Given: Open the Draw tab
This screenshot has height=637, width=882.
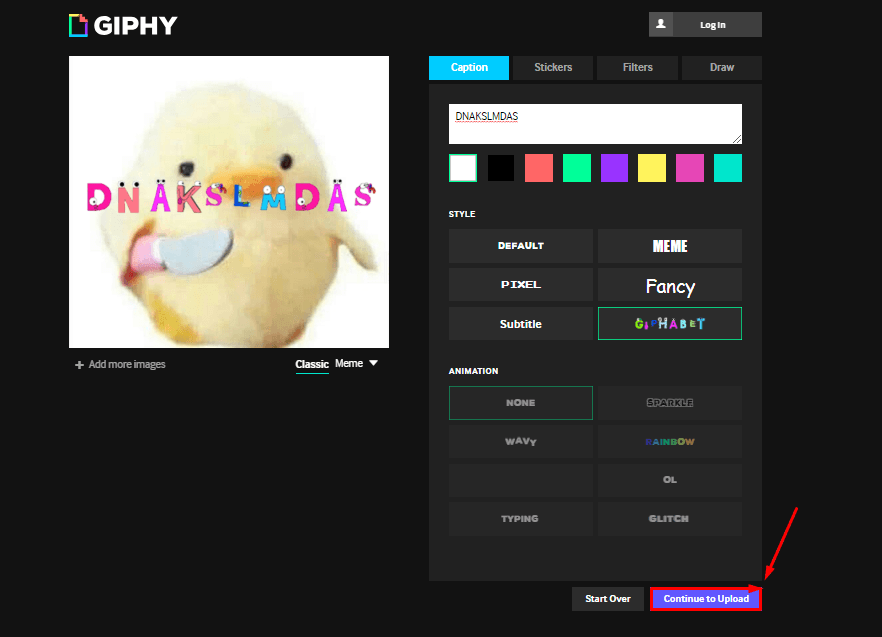Looking at the screenshot, I should (x=722, y=68).
